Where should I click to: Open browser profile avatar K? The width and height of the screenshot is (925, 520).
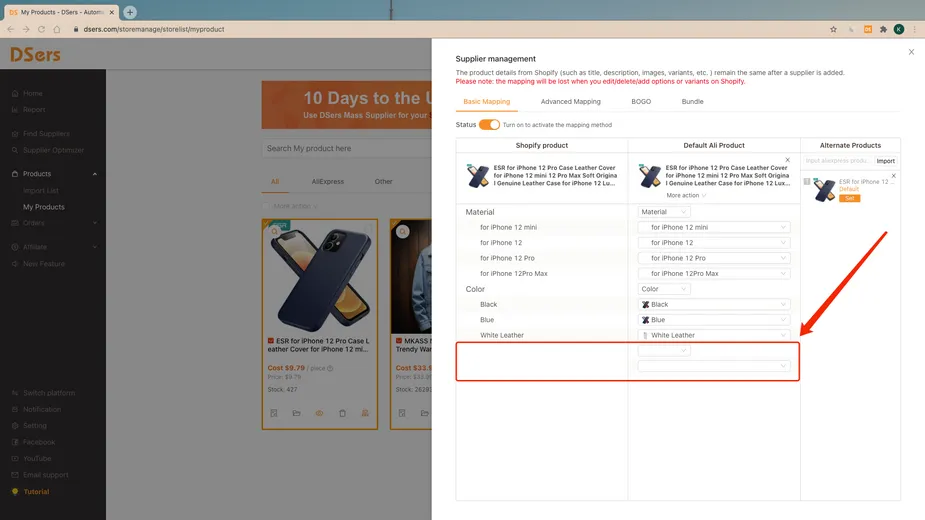tap(899, 29)
